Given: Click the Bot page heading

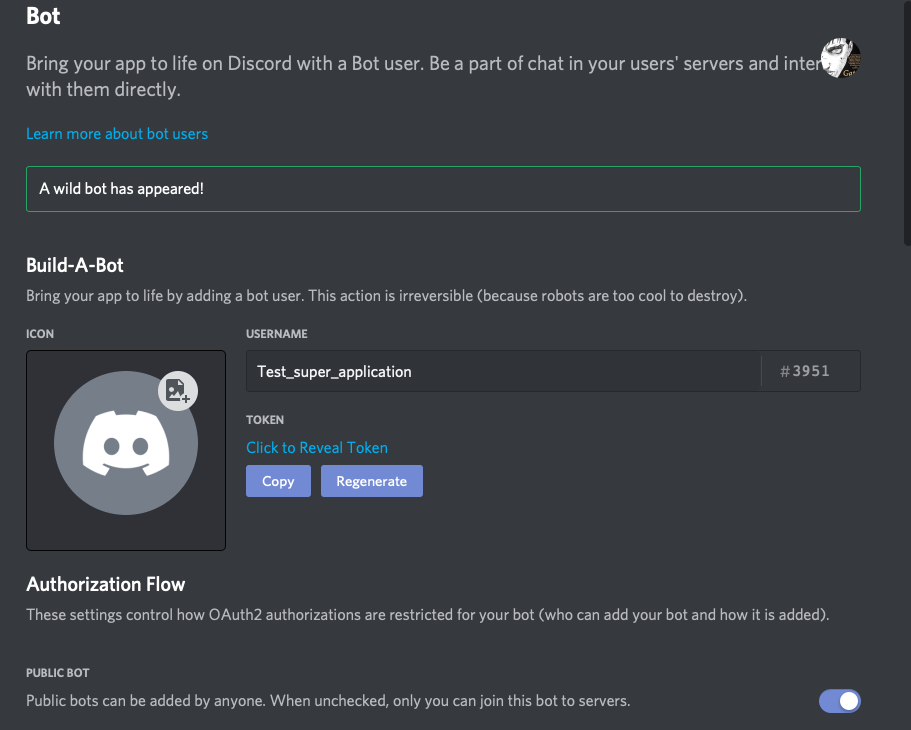Looking at the screenshot, I should pyautogui.click(x=43, y=16).
